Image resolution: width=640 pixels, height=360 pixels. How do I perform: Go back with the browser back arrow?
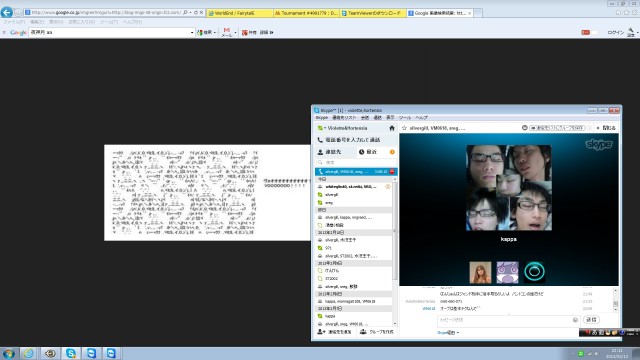pos(7,12)
